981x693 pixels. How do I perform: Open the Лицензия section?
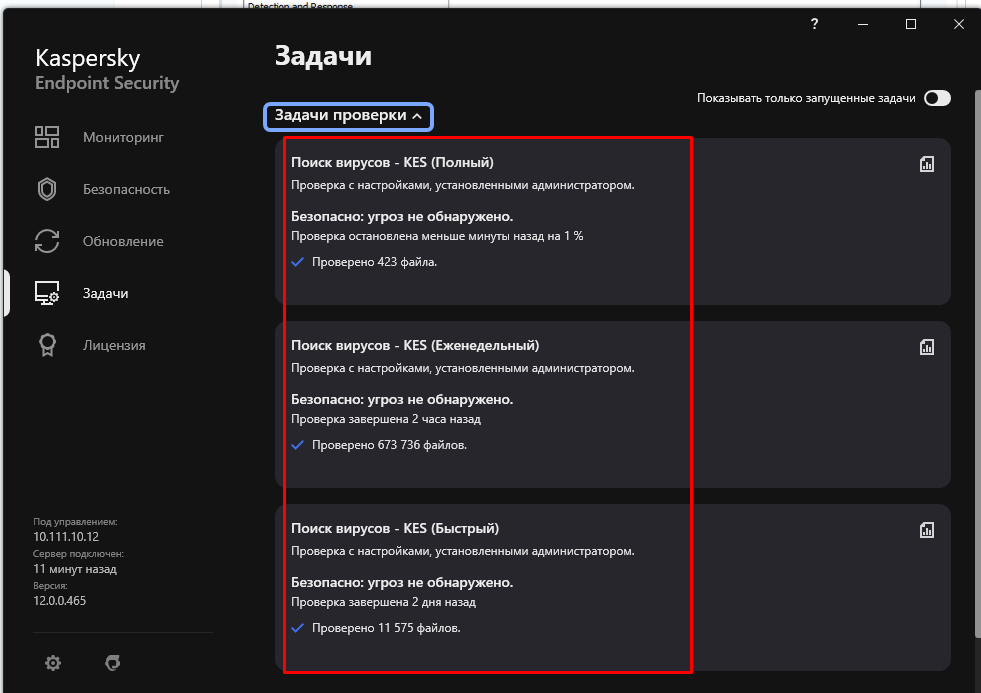[114, 345]
